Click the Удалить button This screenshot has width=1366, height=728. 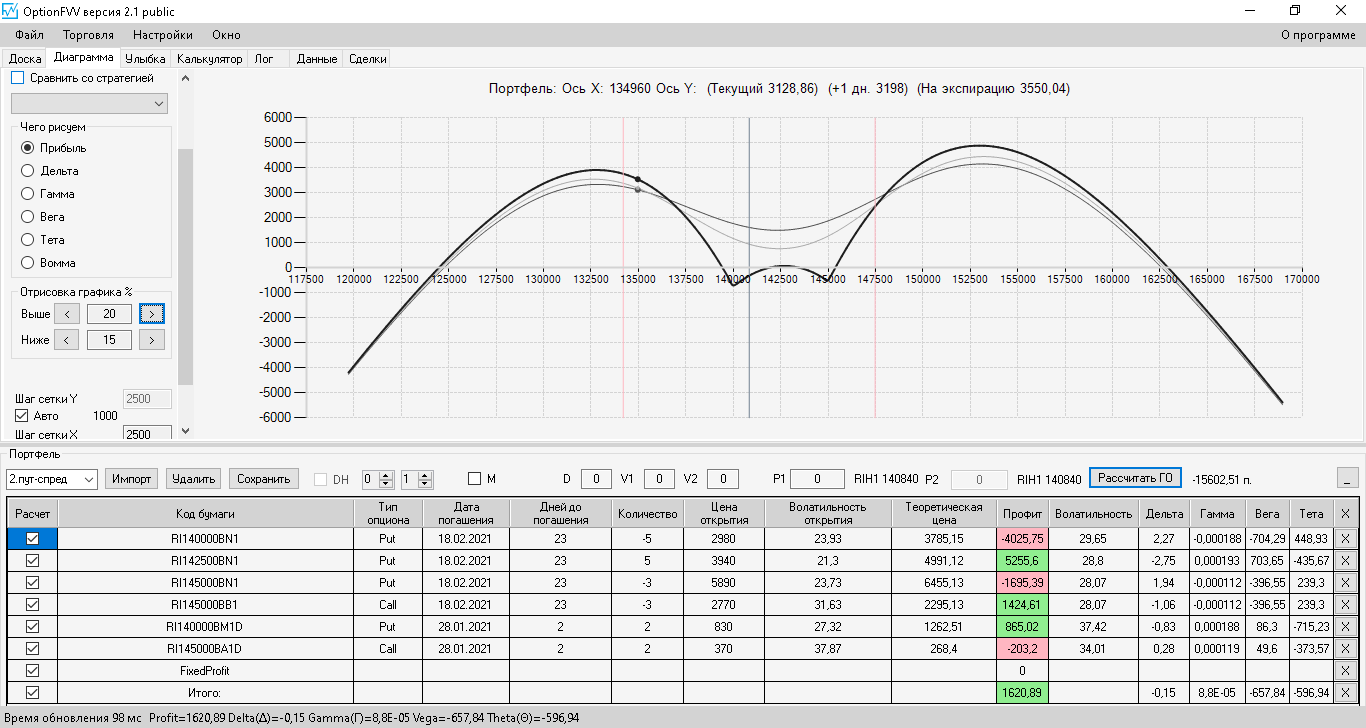194,479
